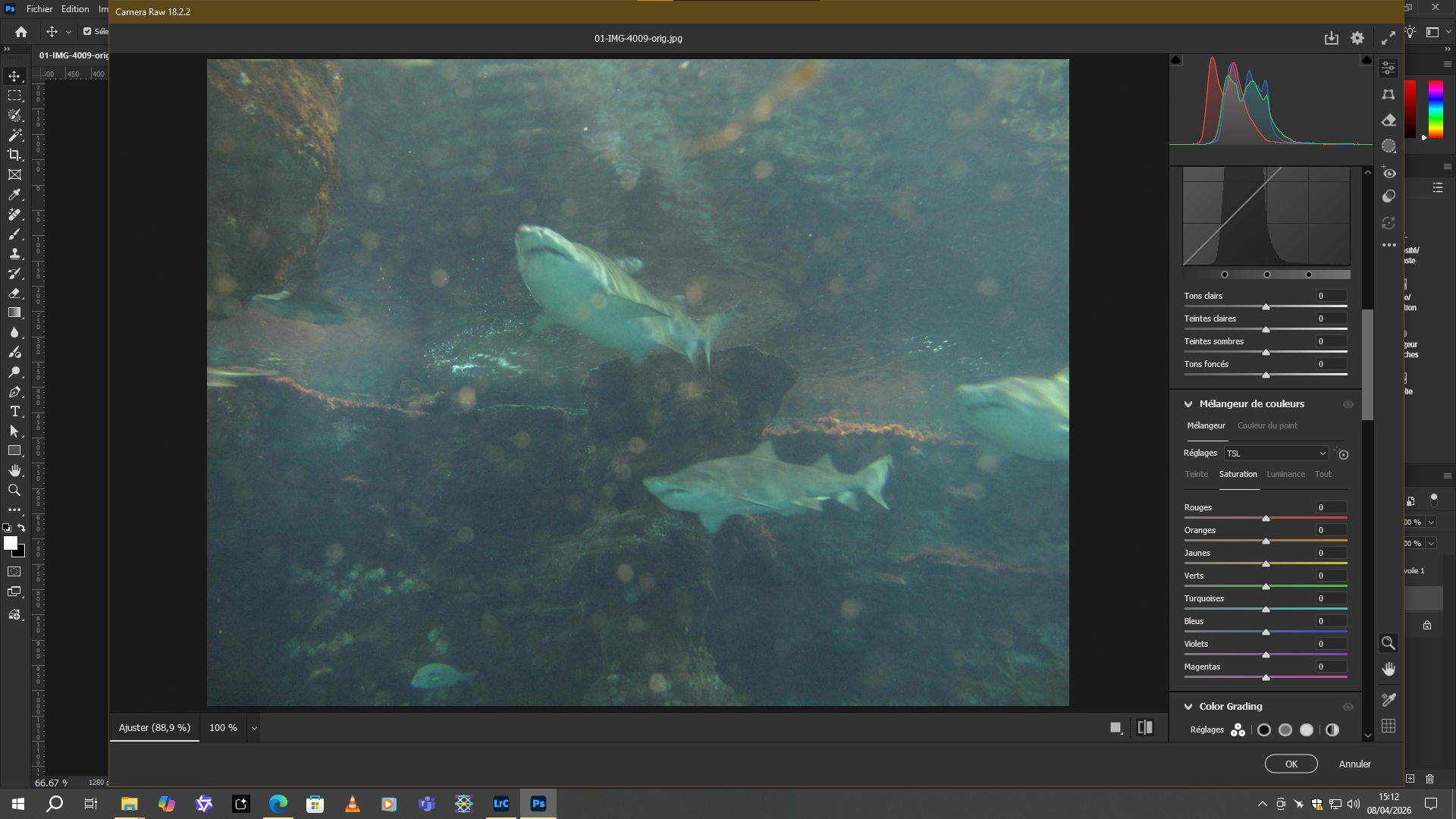Open the Réglages TSL dropdown
1456x819 pixels.
pyautogui.click(x=1276, y=453)
